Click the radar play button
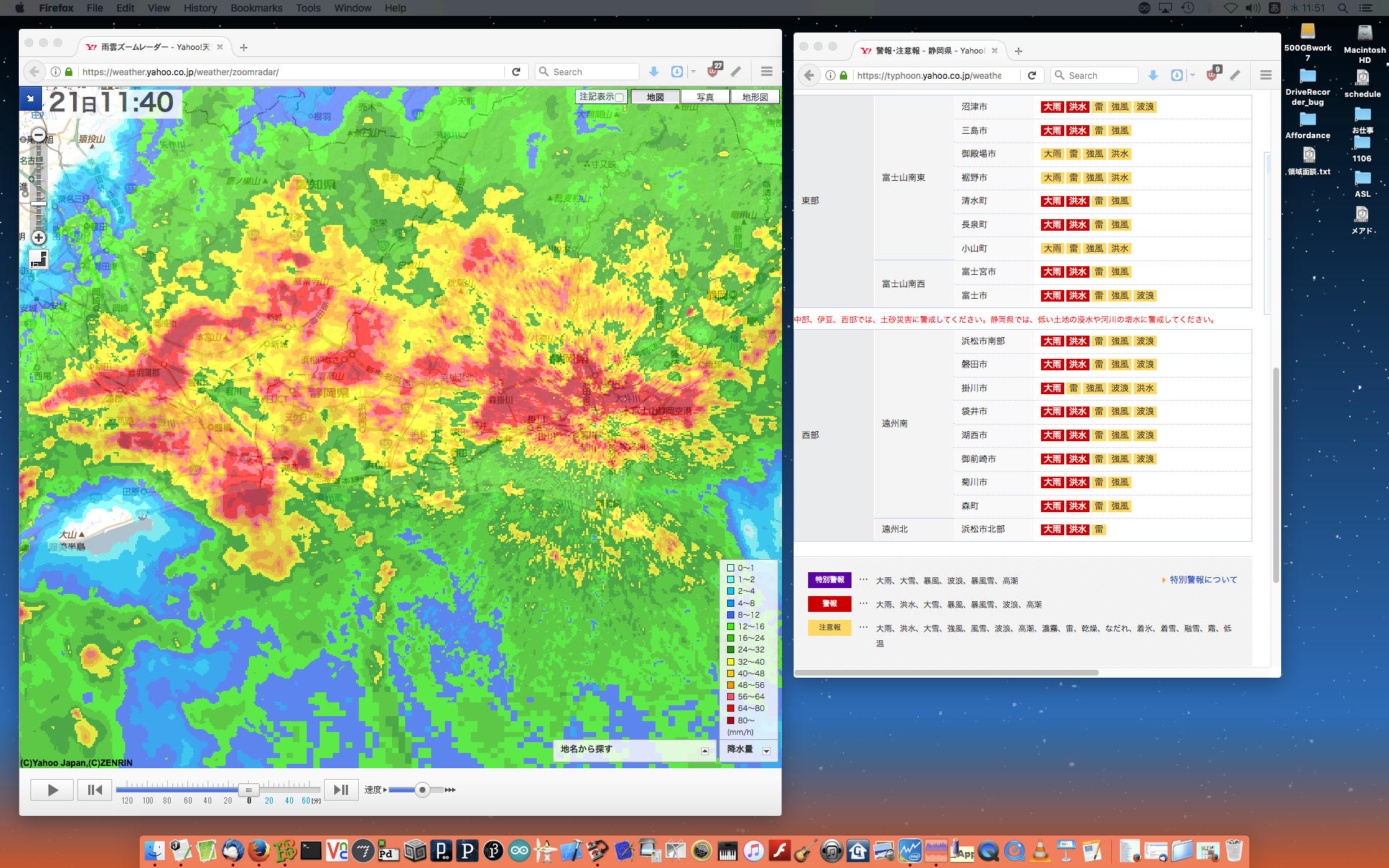The width and height of the screenshot is (1389, 868). coord(52,790)
